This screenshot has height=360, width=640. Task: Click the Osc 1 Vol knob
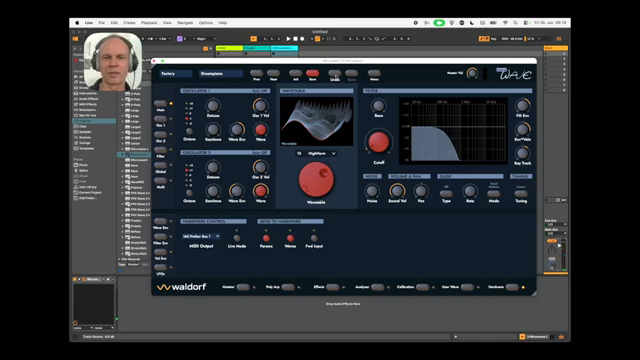260,106
